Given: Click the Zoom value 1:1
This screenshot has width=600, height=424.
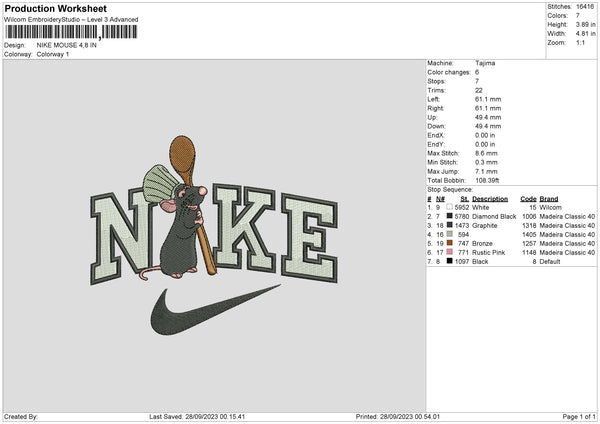Looking at the screenshot, I should (580, 42).
